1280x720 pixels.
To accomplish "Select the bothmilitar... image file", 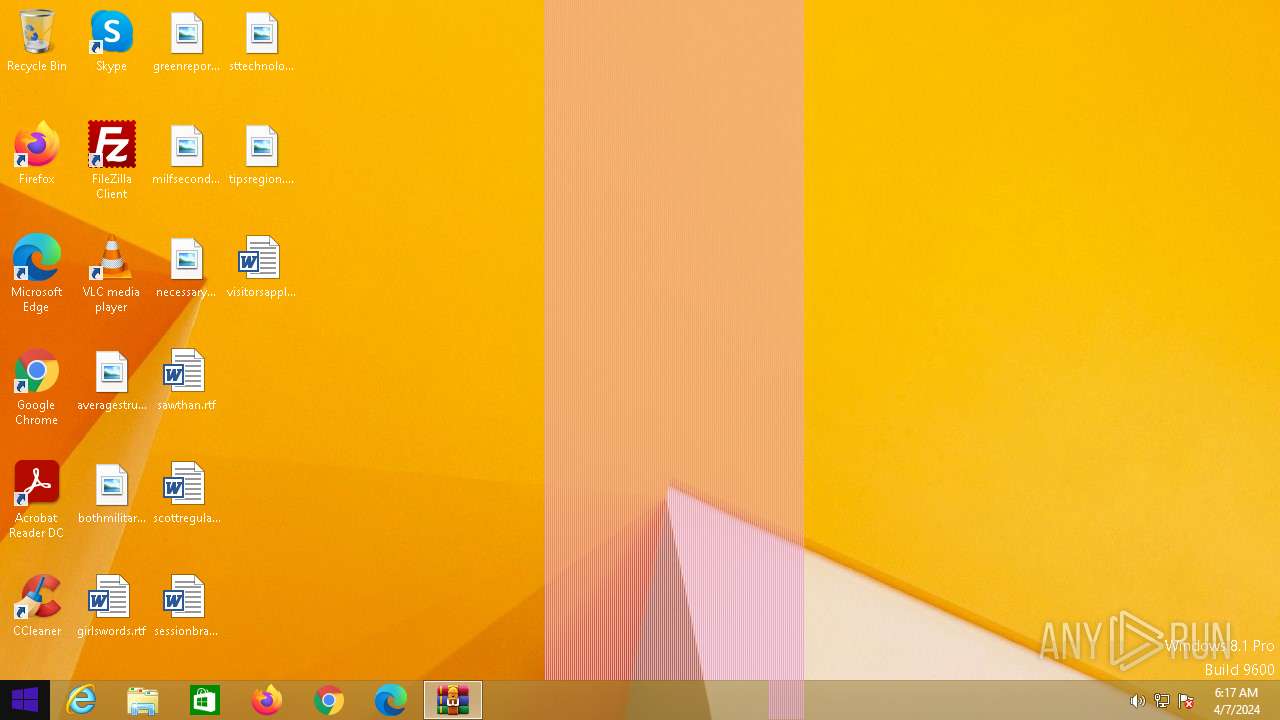I will (x=111, y=493).
